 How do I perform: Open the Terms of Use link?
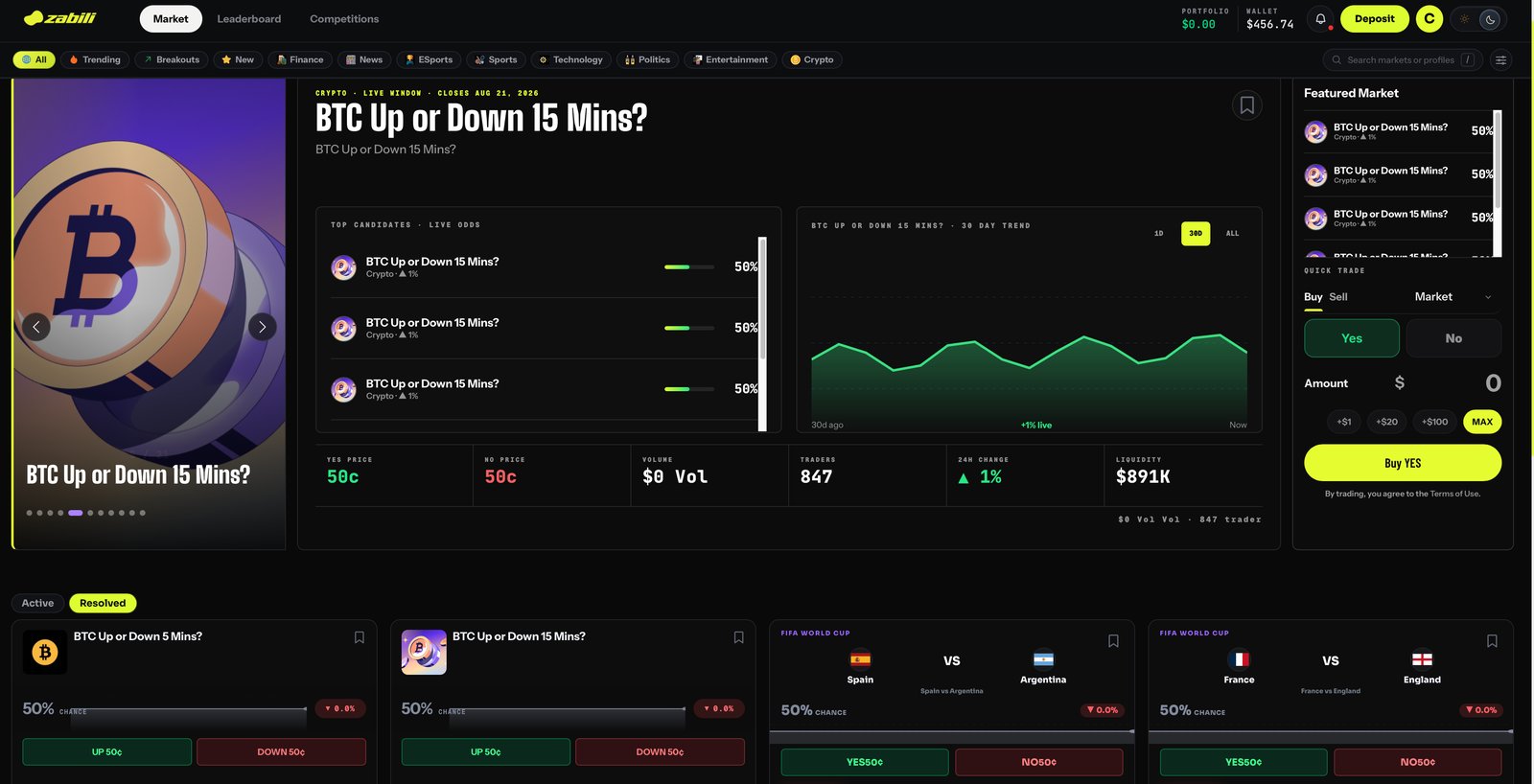point(1454,494)
